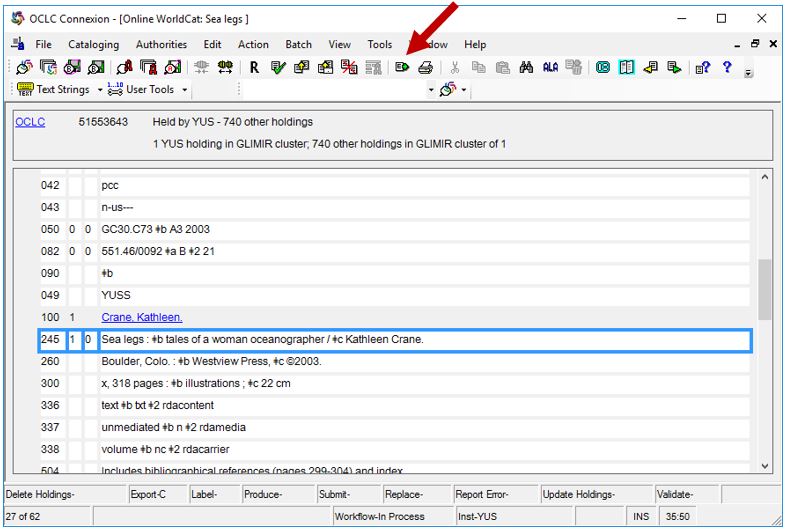Open the User Tools dropdown arrow
Viewport: 785px width, 530px height.
point(183,90)
